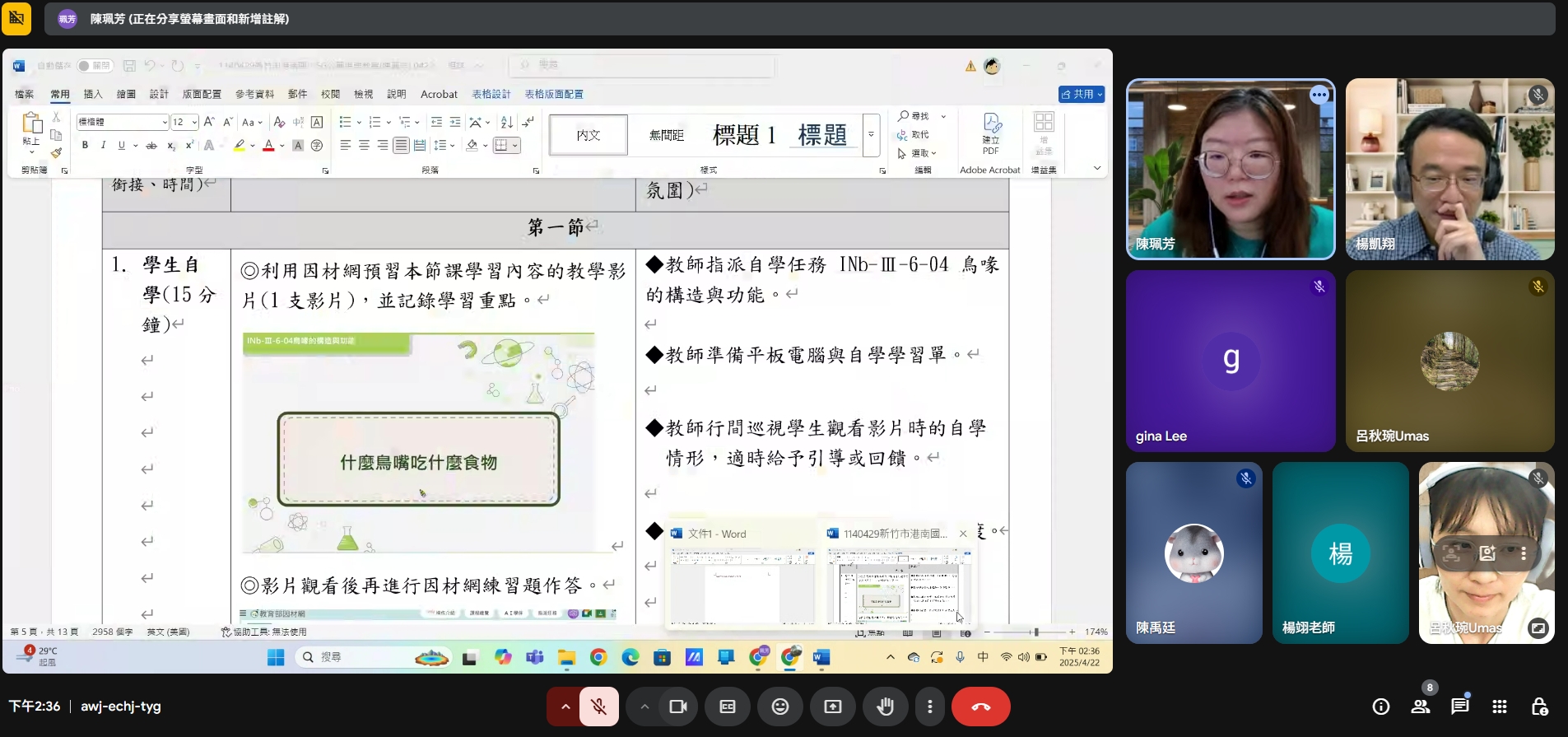The image size is (1568, 737).
Task: Expand audio settings arrow beside microphone
Action: click(x=565, y=707)
